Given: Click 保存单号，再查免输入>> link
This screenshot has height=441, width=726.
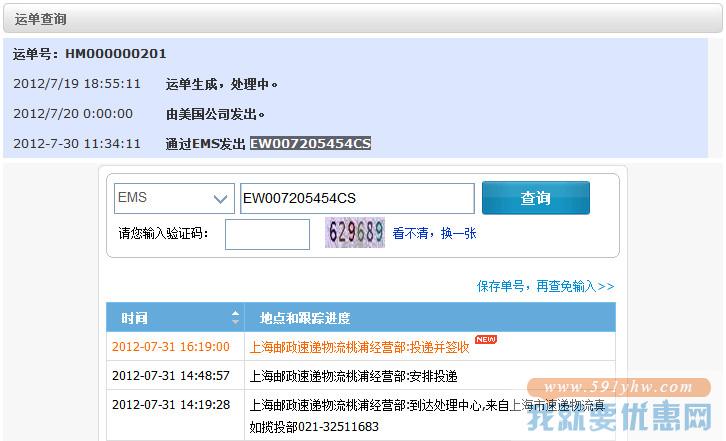Looking at the screenshot, I should click(545, 286).
